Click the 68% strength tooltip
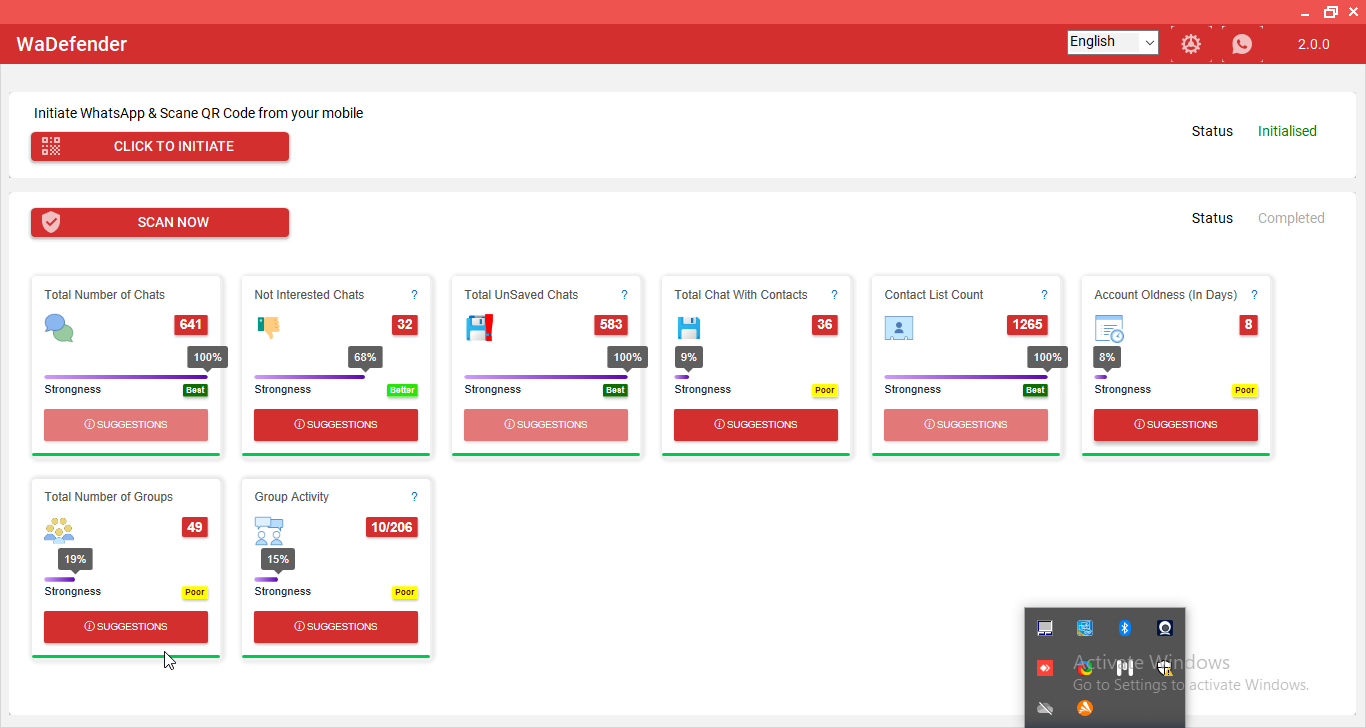Screen dimensions: 1366x728 click(x=365, y=357)
